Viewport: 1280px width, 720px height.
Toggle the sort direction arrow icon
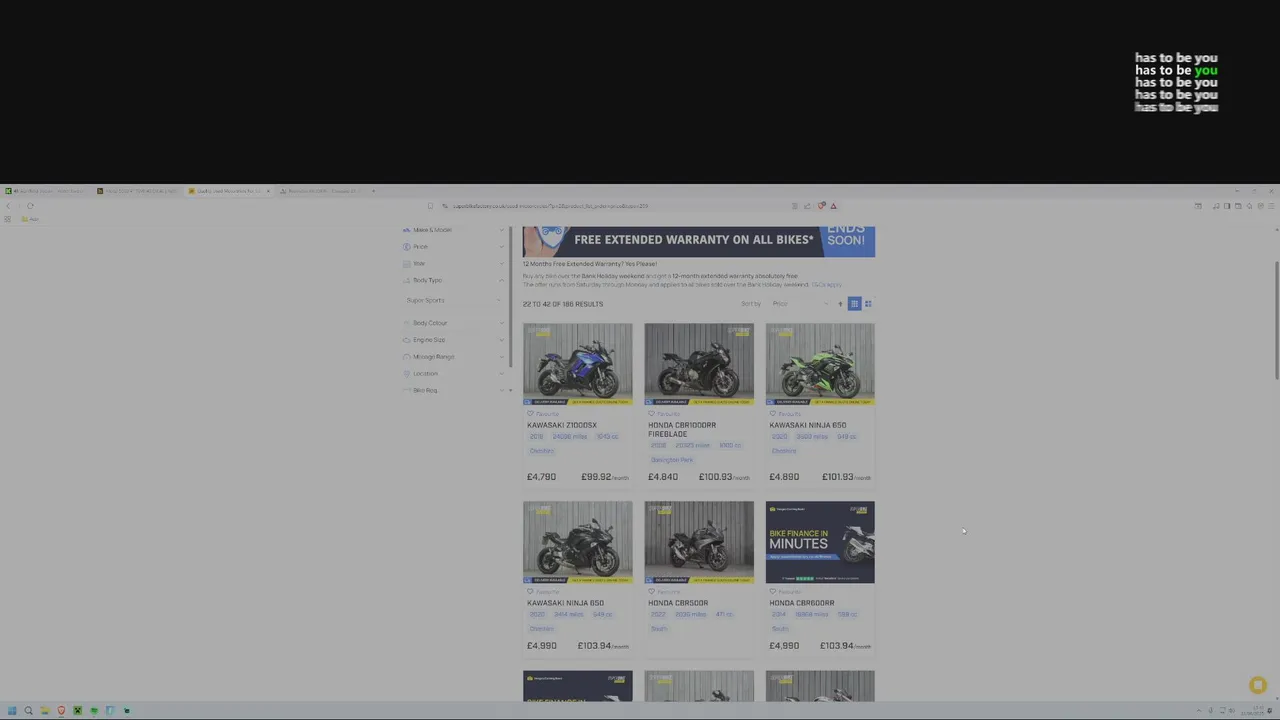(x=840, y=304)
